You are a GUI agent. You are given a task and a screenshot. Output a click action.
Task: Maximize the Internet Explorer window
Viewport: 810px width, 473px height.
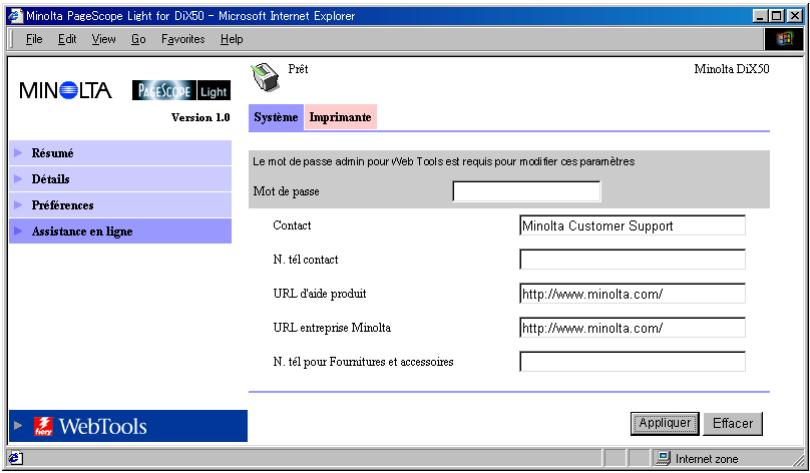click(x=776, y=16)
